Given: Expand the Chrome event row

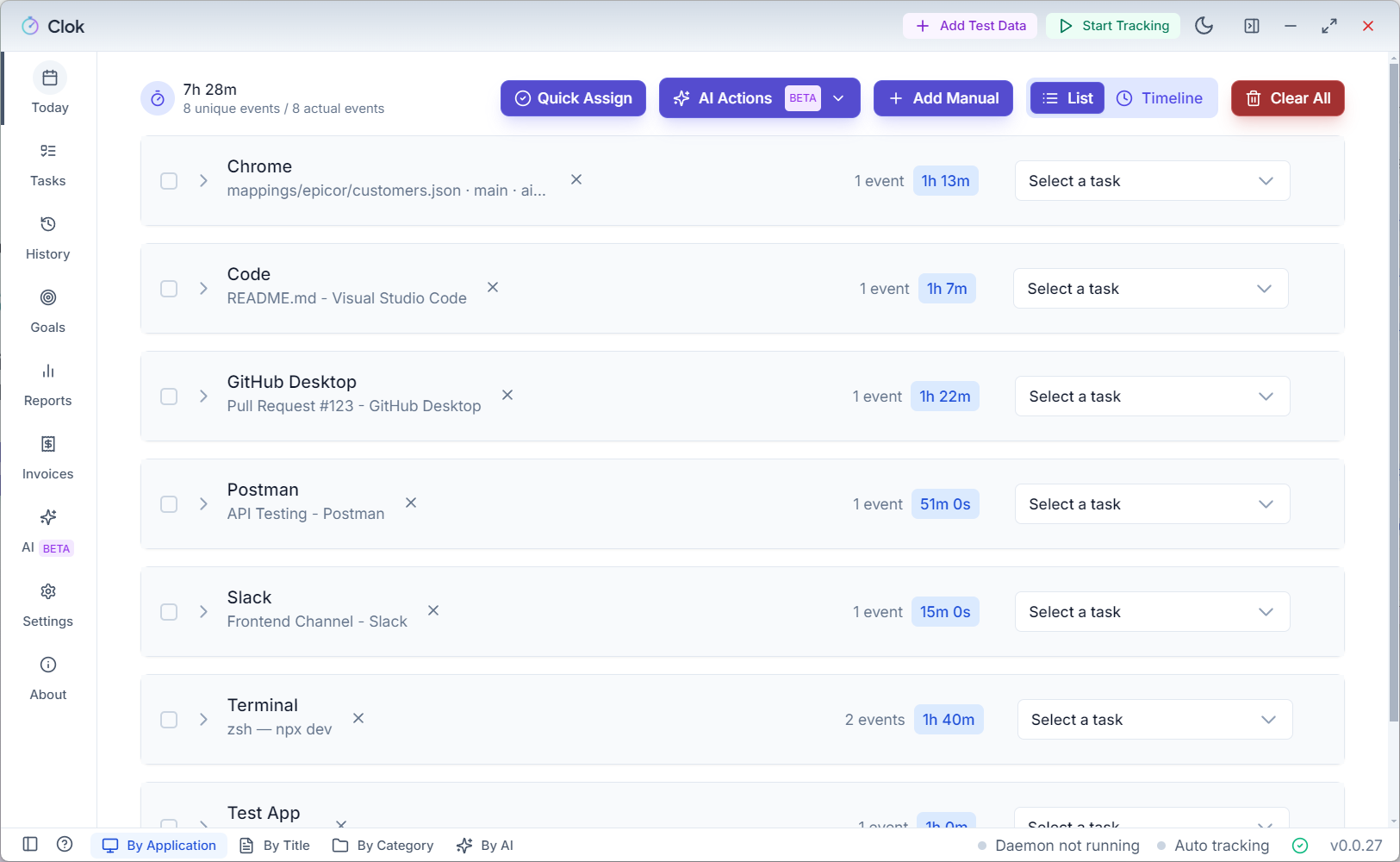Looking at the screenshot, I should coord(204,181).
